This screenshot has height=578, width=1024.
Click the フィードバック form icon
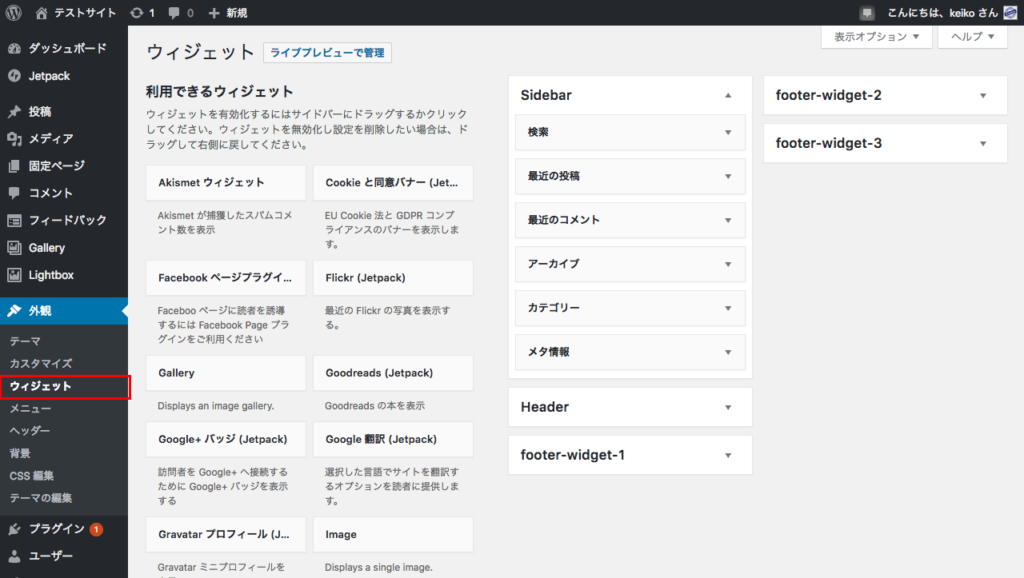pos(14,220)
